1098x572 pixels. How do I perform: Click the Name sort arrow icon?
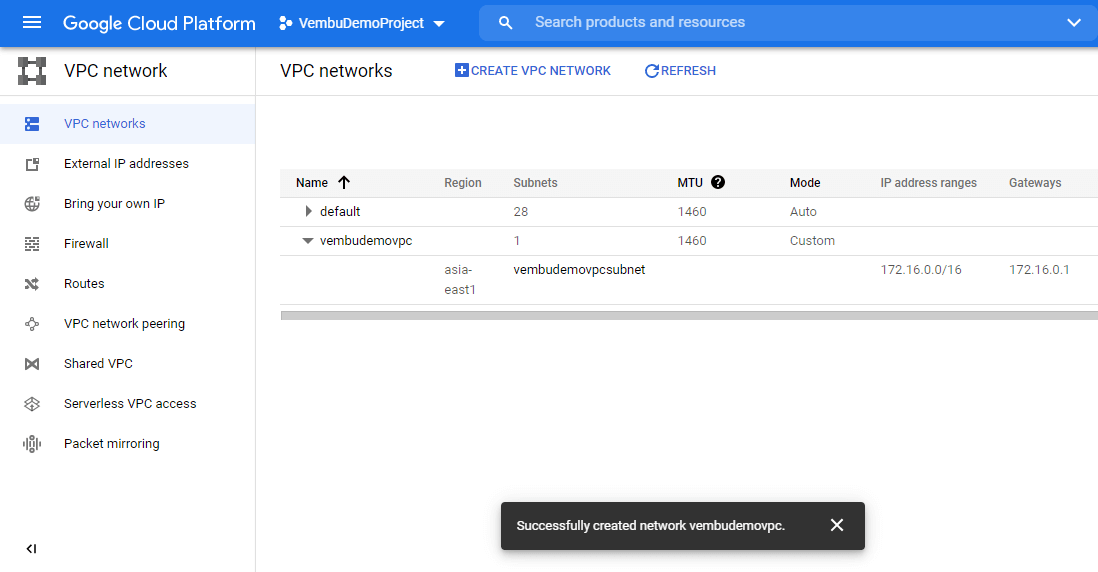click(x=344, y=183)
